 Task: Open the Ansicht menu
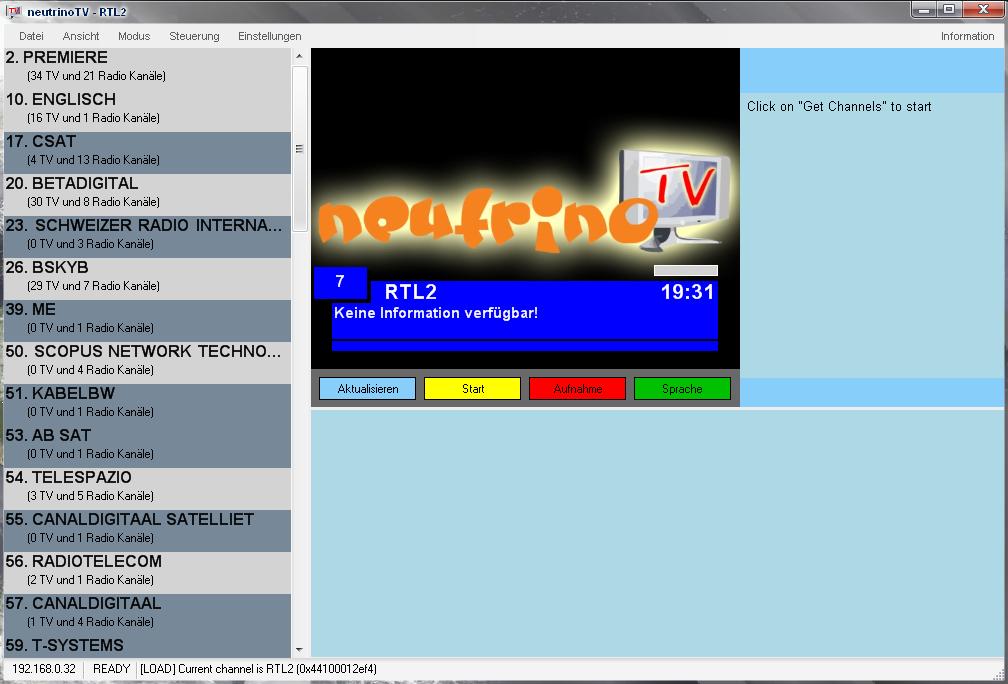click(81, 36)
